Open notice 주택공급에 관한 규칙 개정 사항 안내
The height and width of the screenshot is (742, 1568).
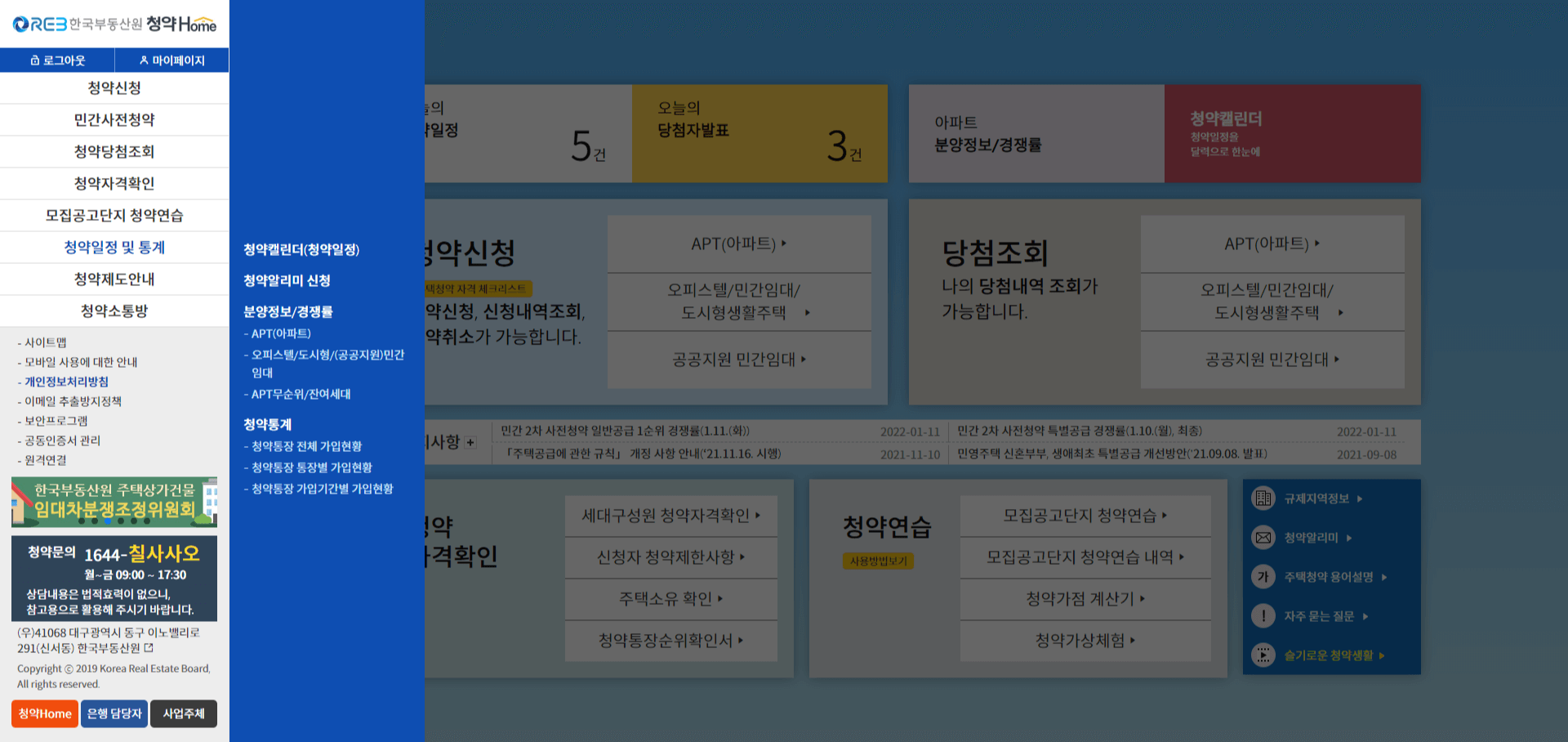click(642, 454)
